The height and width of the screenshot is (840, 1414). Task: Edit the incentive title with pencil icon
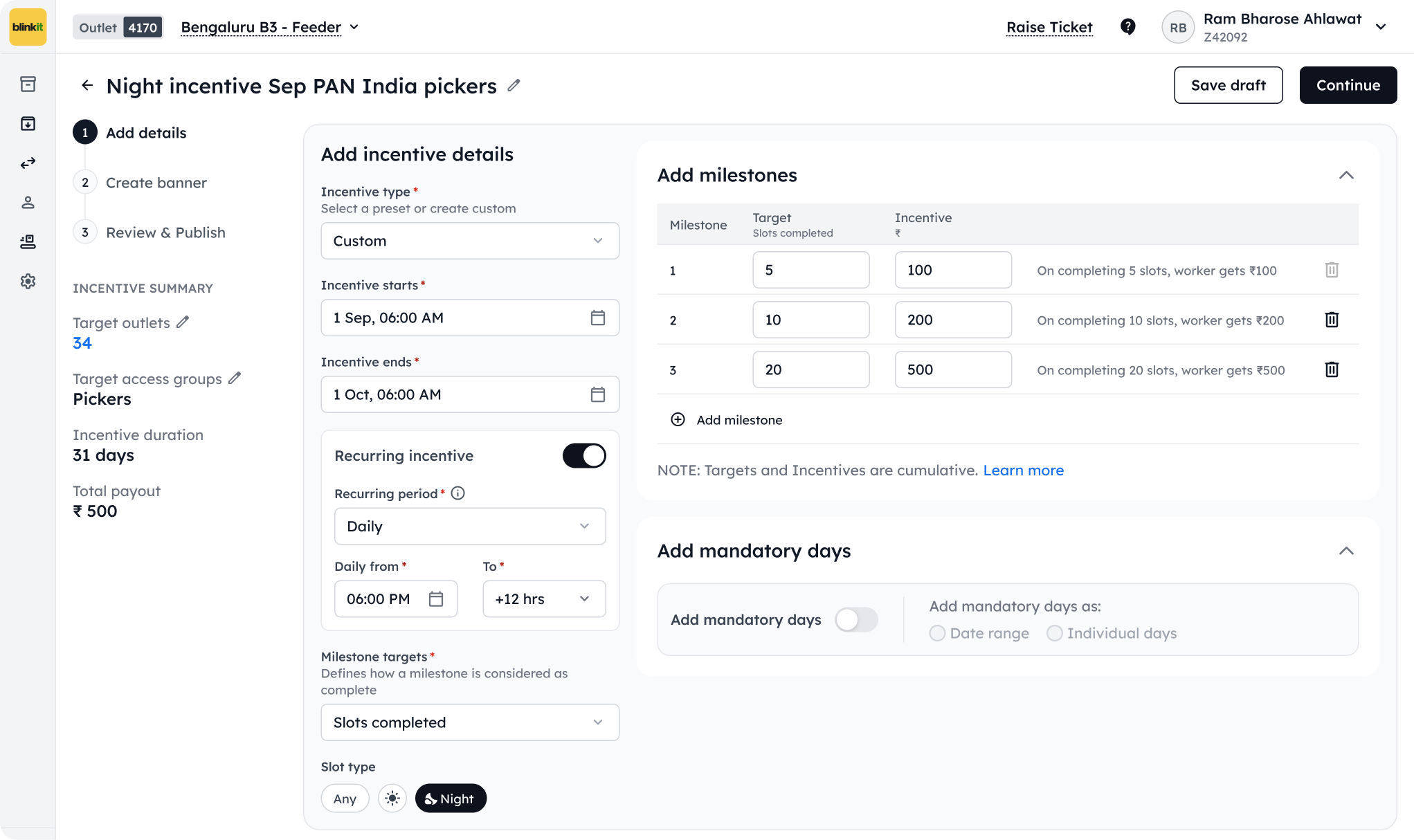tap(514, 85)
